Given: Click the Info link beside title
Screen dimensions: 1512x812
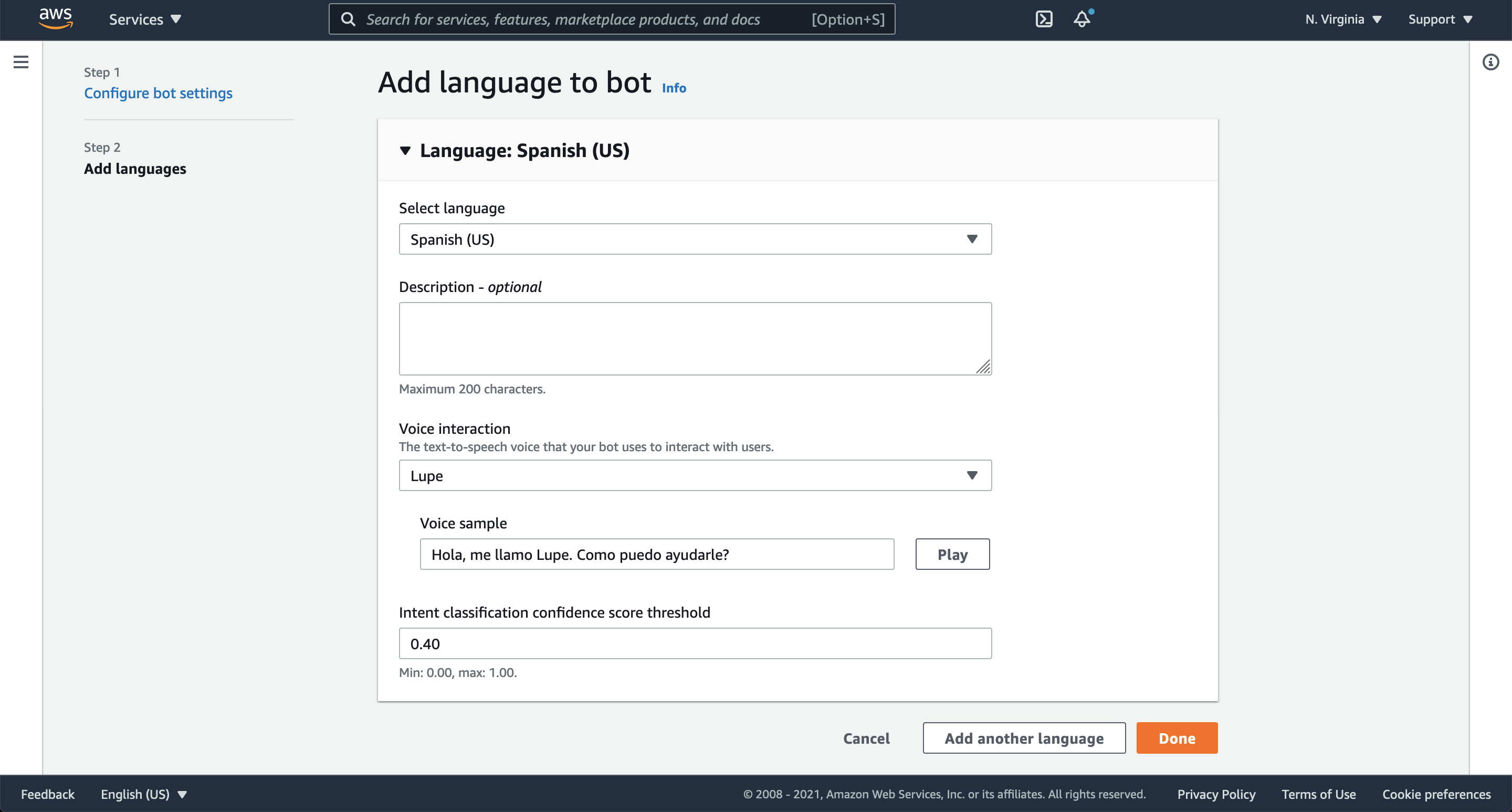Looking at the screenshot, I should (x=674, y=88).
